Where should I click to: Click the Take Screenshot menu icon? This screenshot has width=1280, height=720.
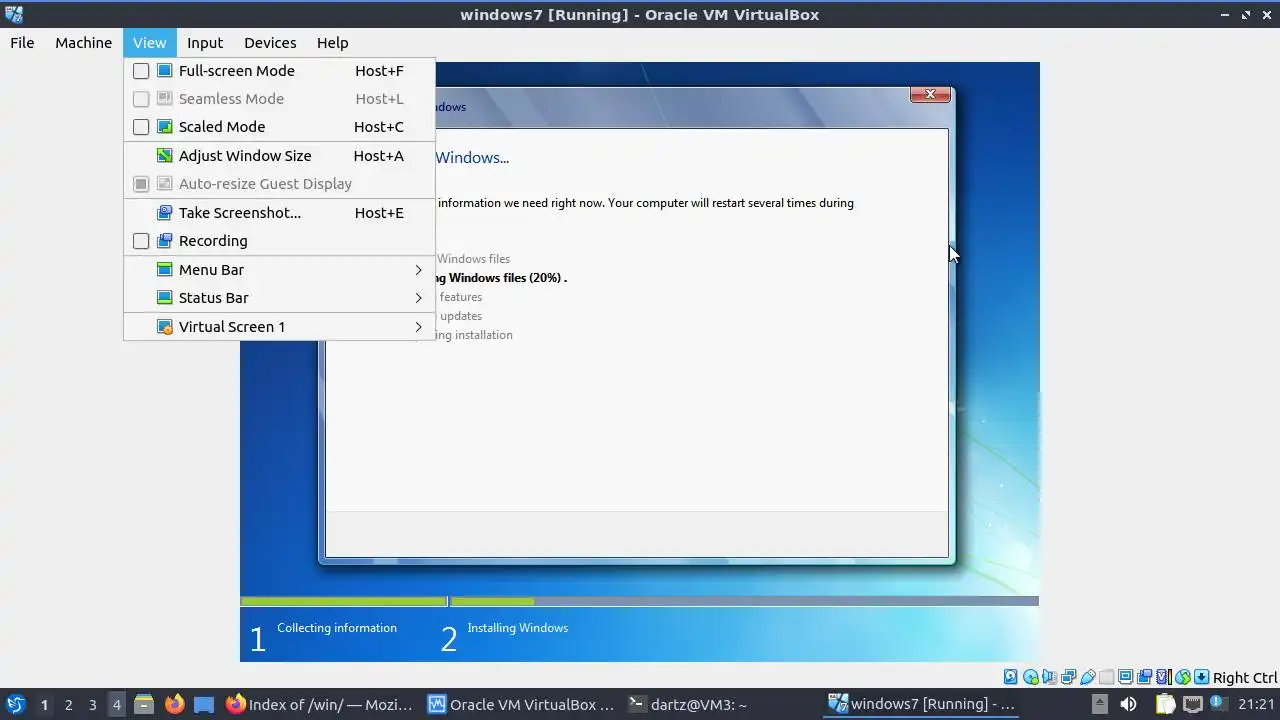tap(164, 212)
